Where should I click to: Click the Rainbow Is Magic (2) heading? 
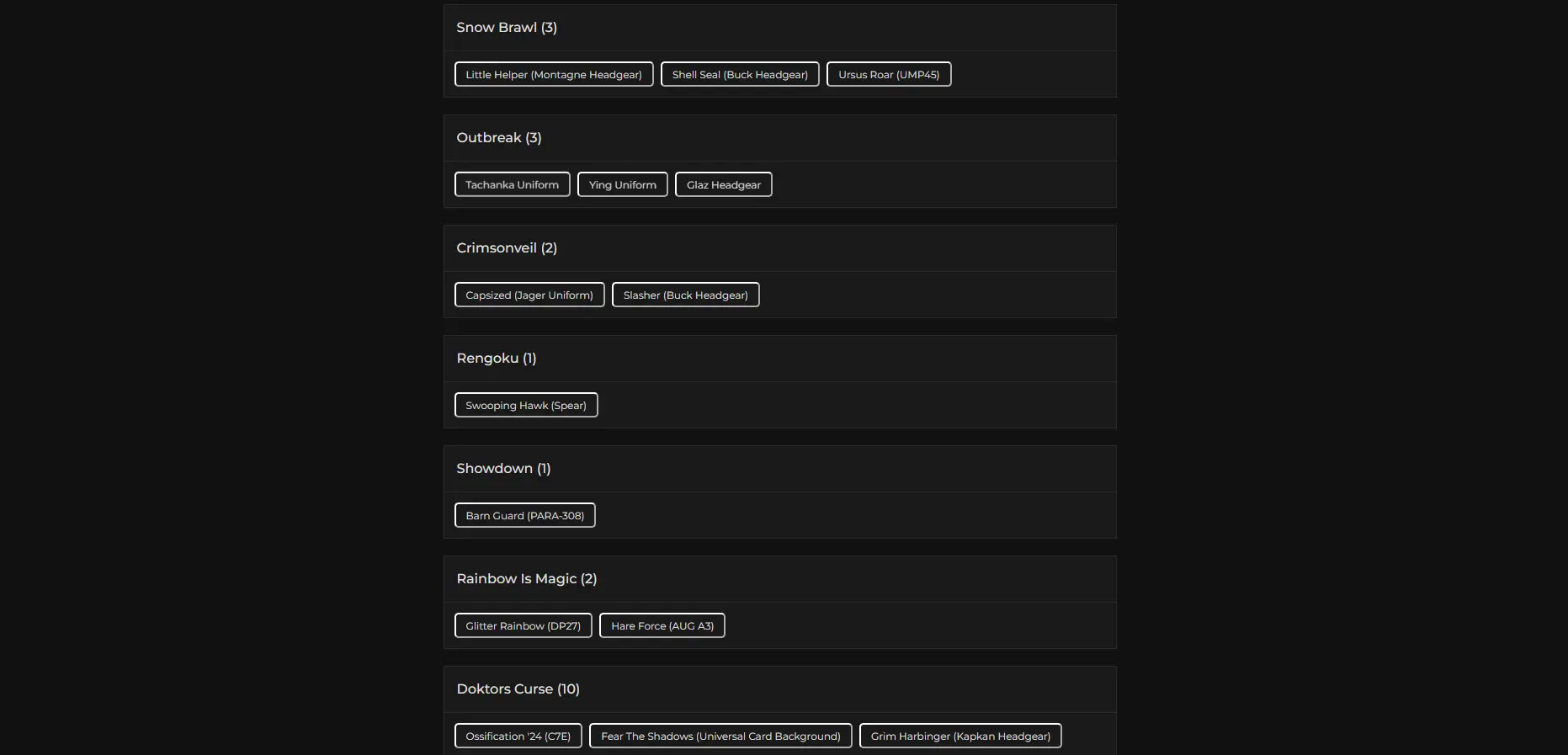527,579
